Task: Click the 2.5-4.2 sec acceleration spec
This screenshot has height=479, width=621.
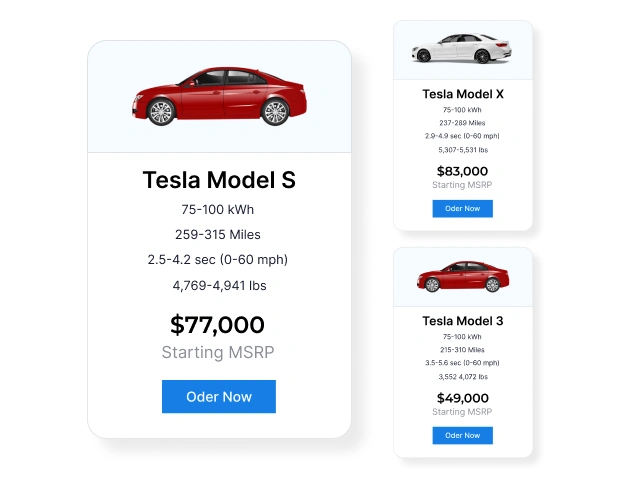Action: click(218, 260)
